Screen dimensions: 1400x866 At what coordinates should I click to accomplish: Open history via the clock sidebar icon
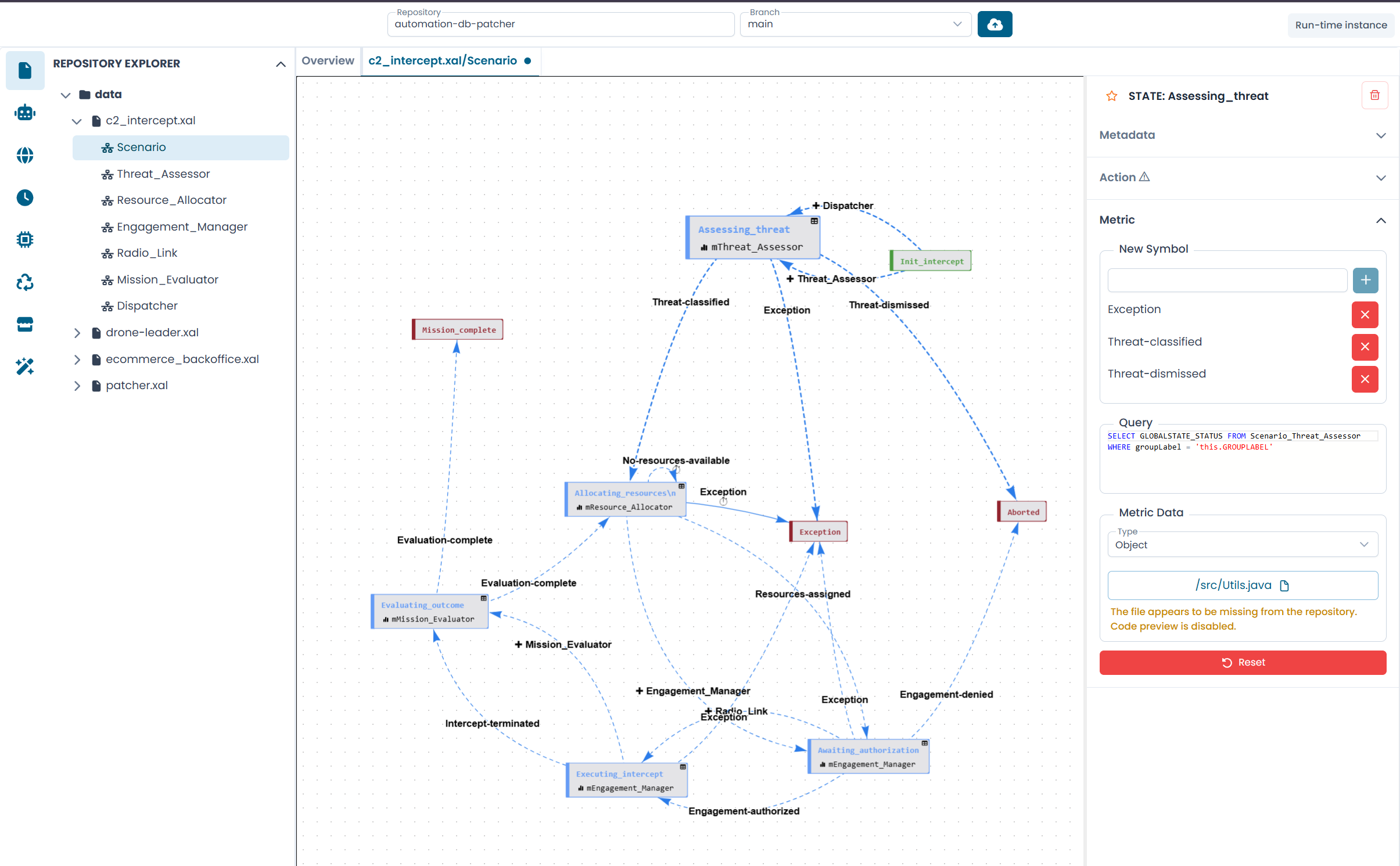click(x=25, y=197)
